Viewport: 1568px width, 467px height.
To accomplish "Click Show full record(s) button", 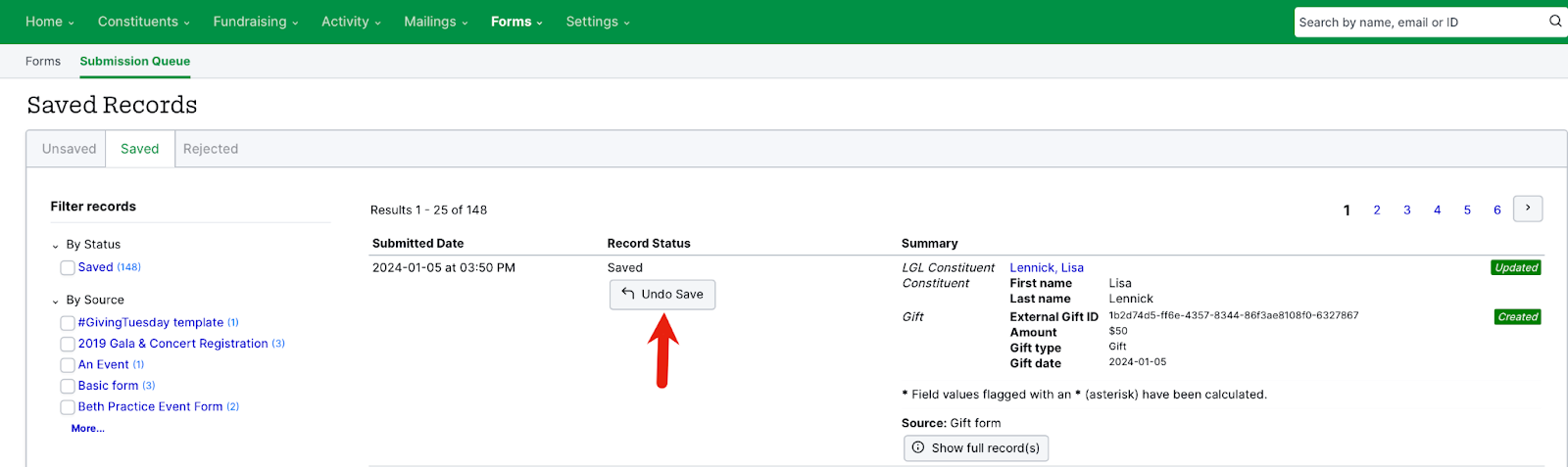I will 976,448.
